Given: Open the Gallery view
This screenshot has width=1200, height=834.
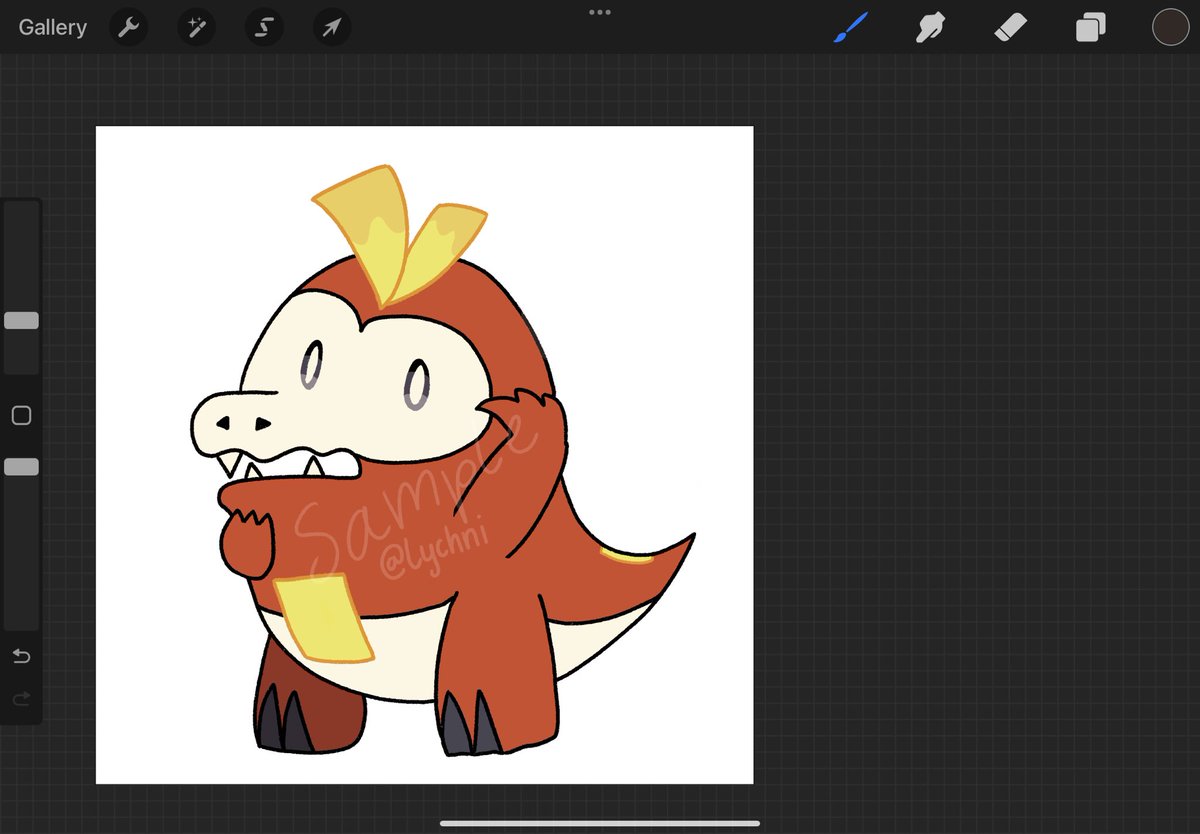Looking at the screenshot, I should 52,28.
